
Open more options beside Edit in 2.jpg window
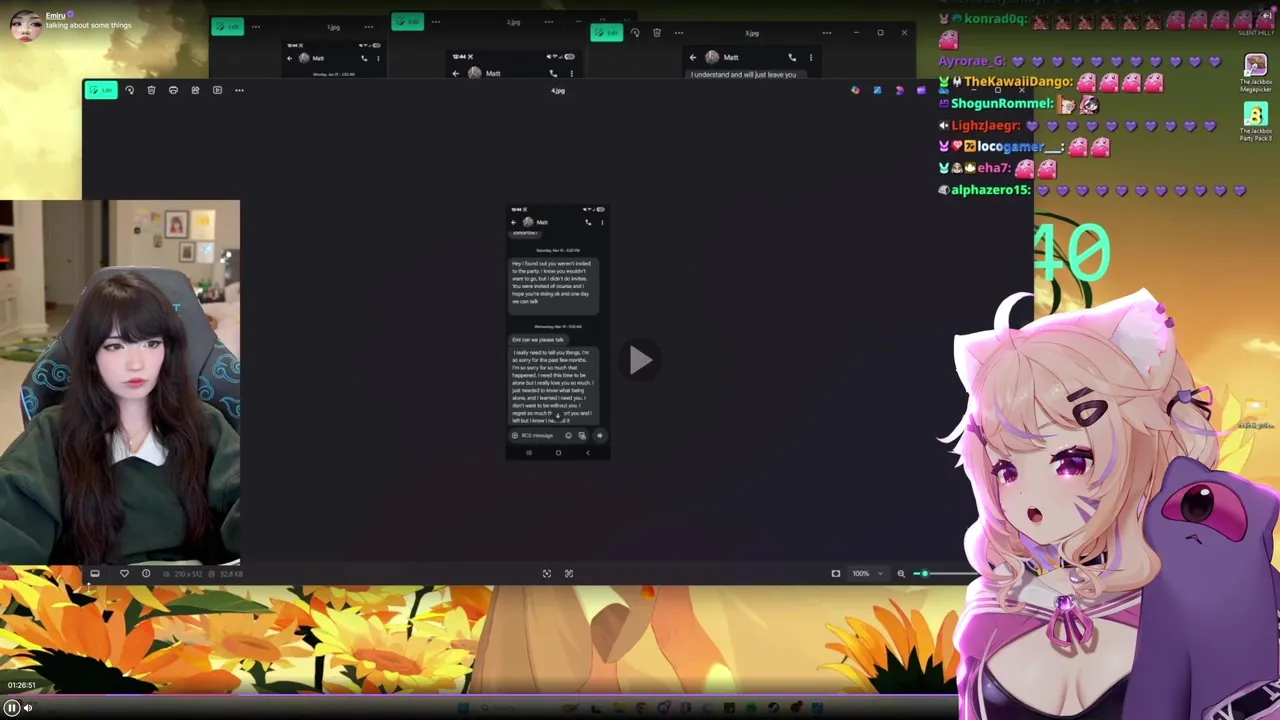tap(435, 21)
